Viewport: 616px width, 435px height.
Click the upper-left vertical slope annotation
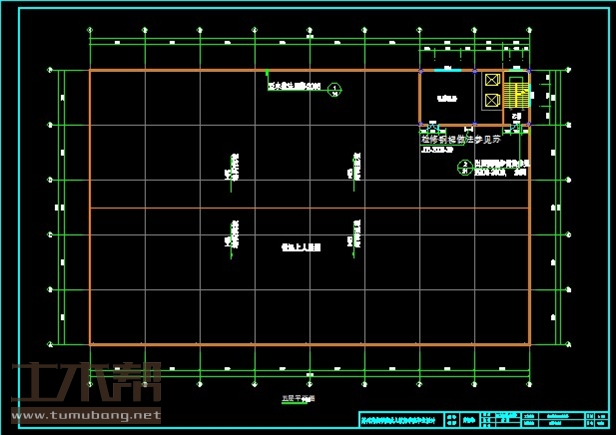click(x=233, y=167)
